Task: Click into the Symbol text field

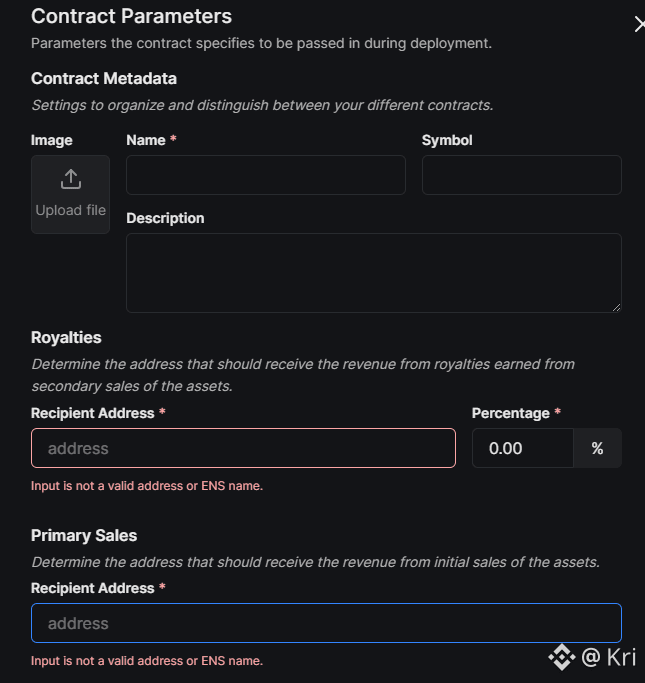Action: coord(521,175)
